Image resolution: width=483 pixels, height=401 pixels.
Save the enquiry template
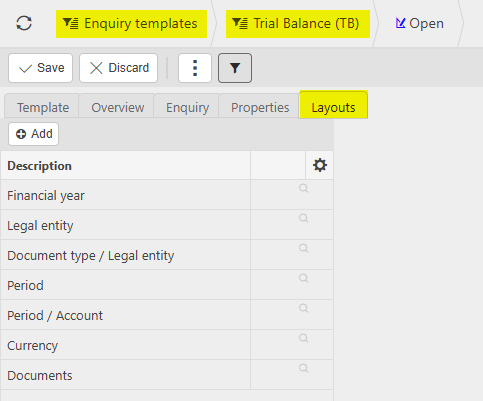click(40, 68)
